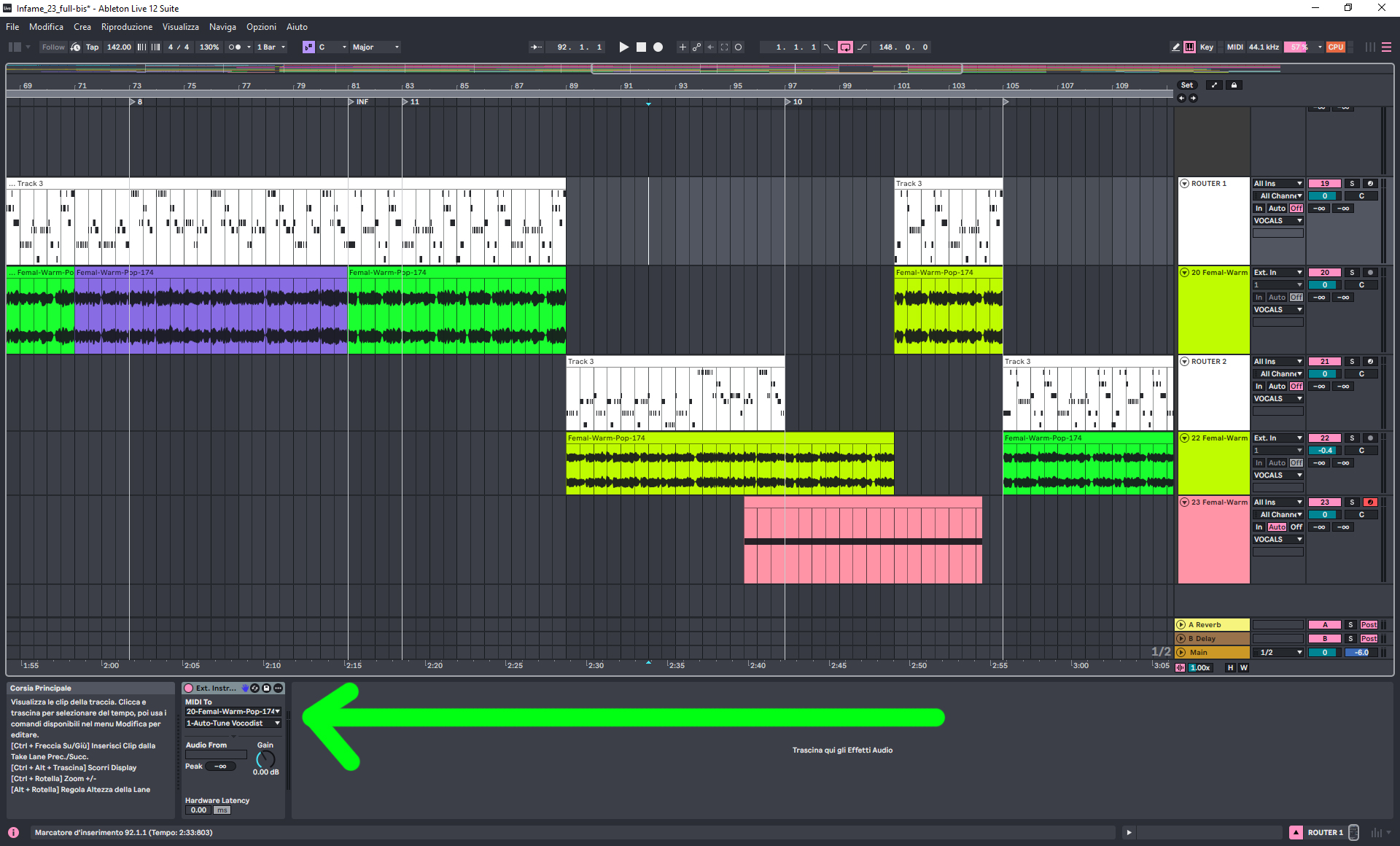Open the Crea menu

[82, 27]
